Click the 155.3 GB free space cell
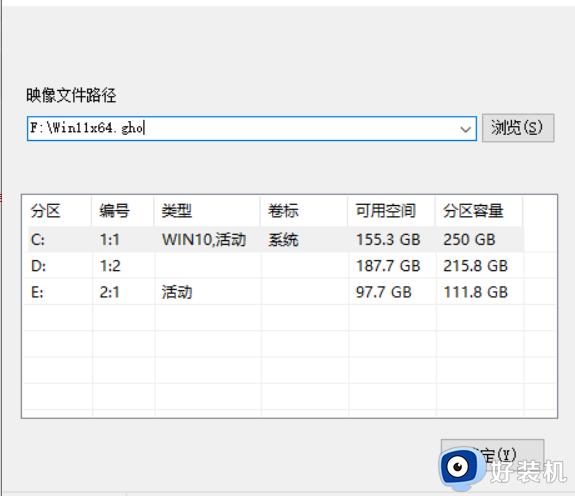 (388, 240)
